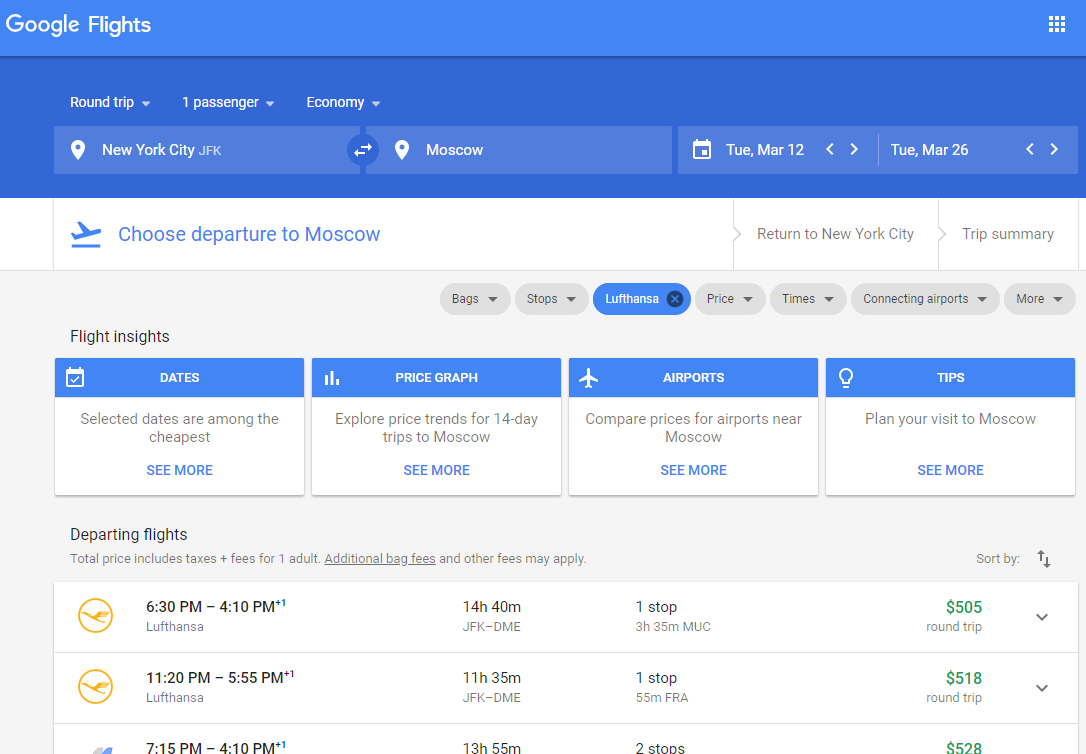Viewport: 1086px width, 754px height.
Task: Advance departure date to next day
Action: click(854, 150)
